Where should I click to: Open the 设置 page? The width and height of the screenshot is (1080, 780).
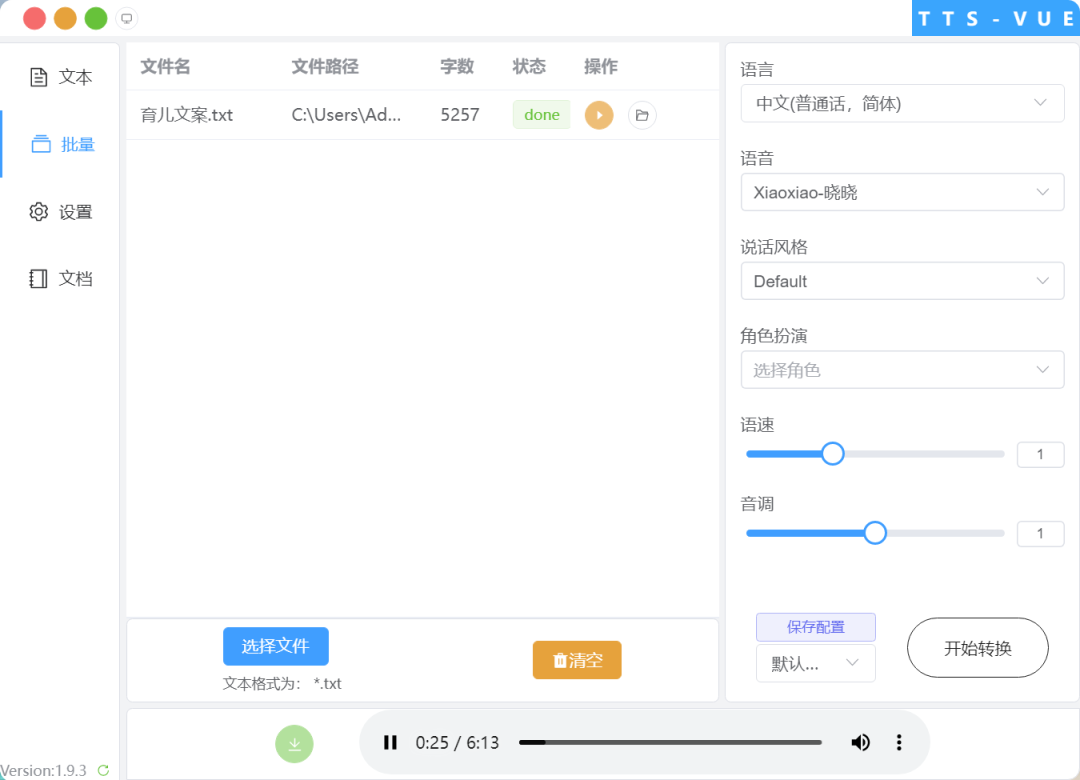(x=61, y=212)
